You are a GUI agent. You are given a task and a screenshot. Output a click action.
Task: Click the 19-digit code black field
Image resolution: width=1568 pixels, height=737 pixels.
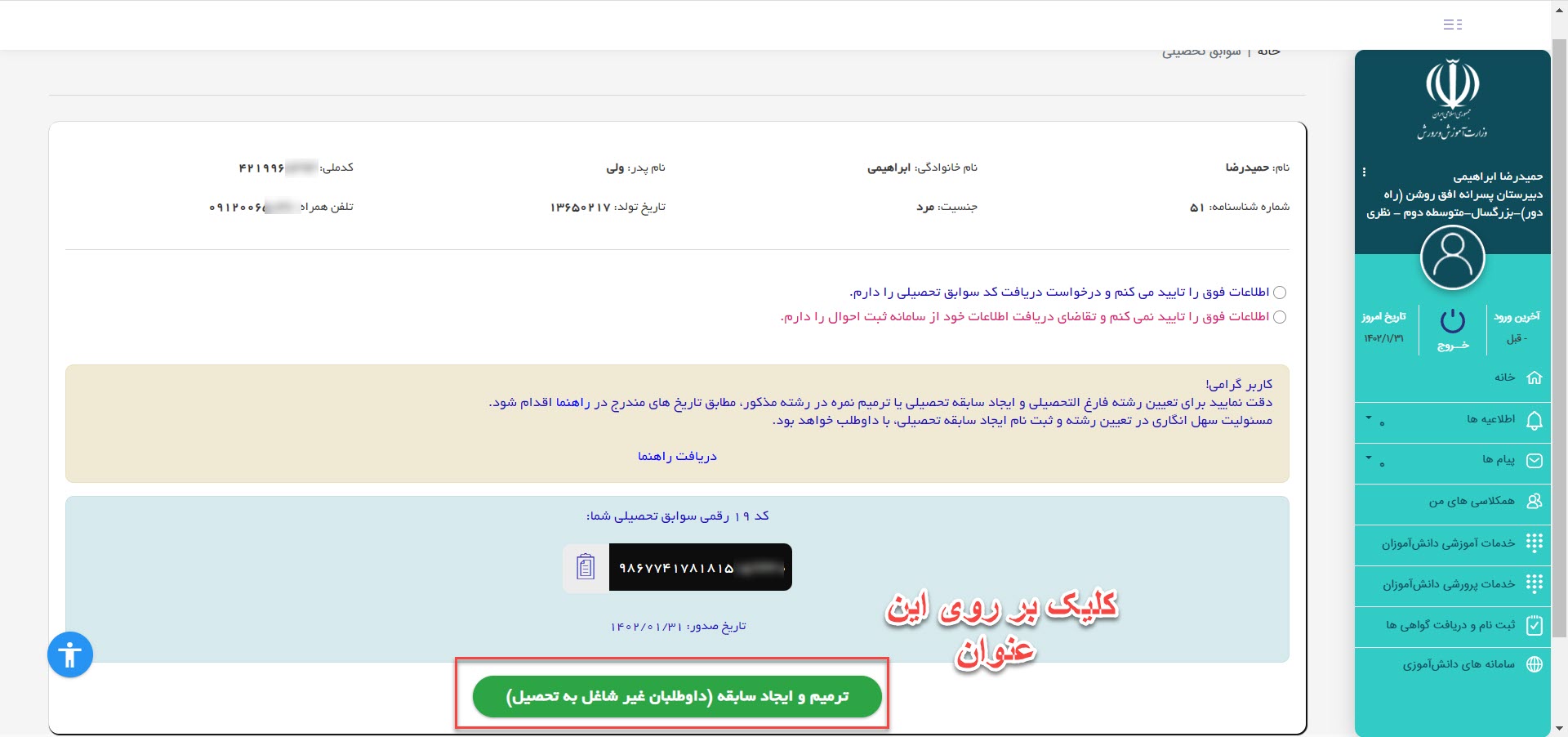tap(700, 567)
